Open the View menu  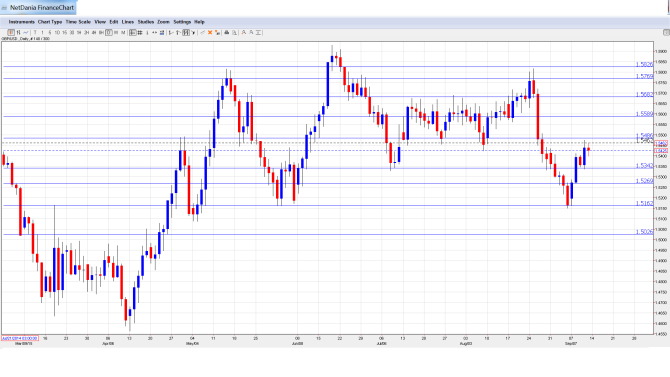click(x=100, y=22)
